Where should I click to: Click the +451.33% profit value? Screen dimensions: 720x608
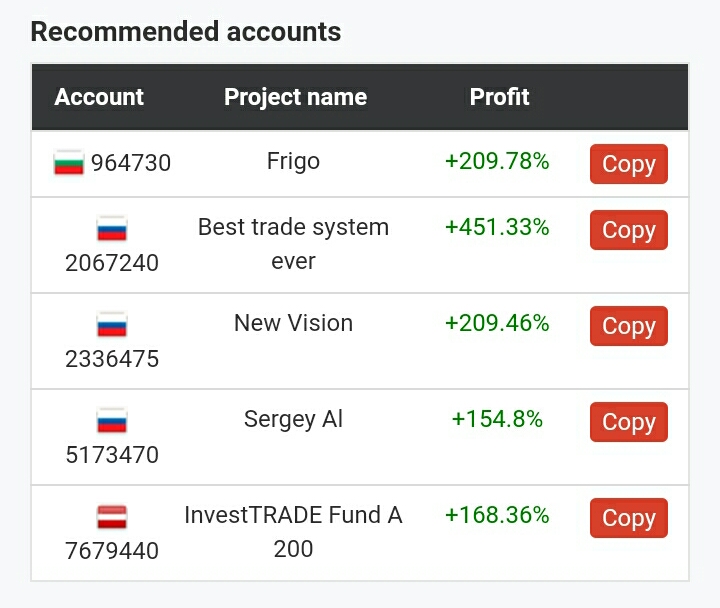coord(497,227)
